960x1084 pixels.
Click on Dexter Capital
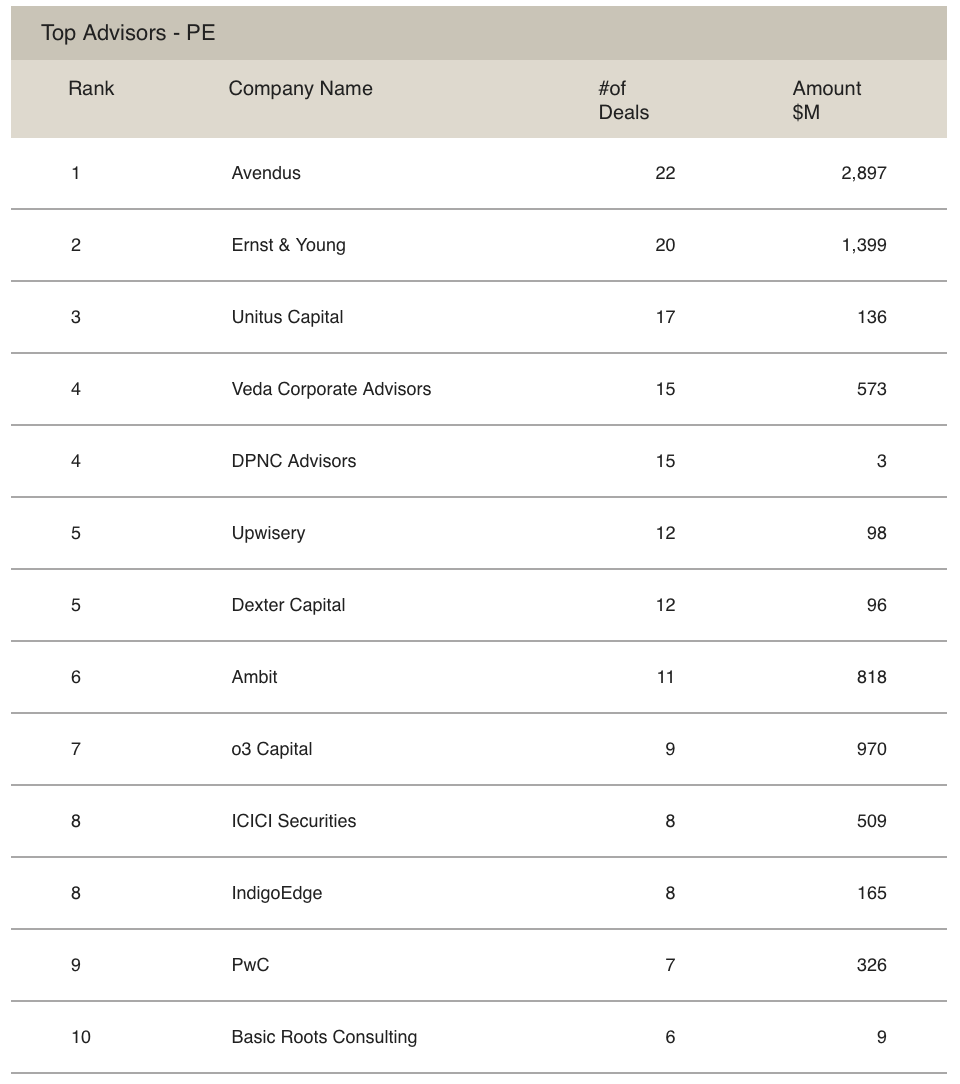coord(288,605)
